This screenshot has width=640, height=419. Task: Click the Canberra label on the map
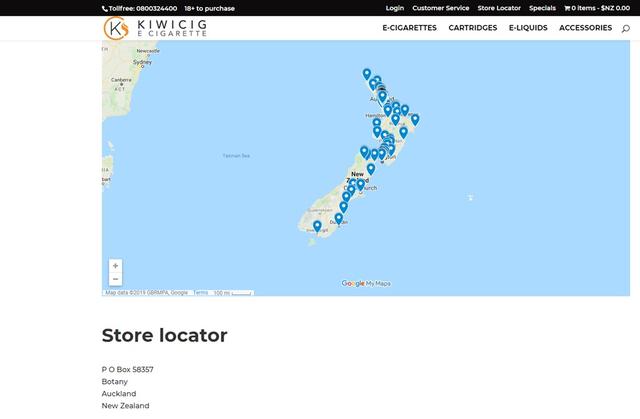tap(121, 80)
